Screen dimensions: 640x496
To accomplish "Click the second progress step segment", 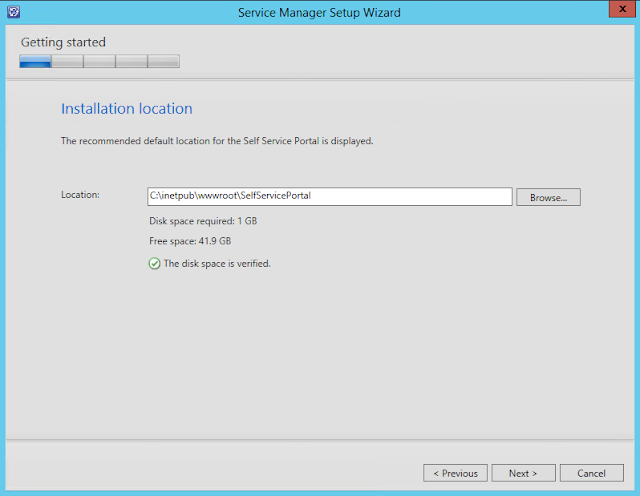I will (67, 61).
